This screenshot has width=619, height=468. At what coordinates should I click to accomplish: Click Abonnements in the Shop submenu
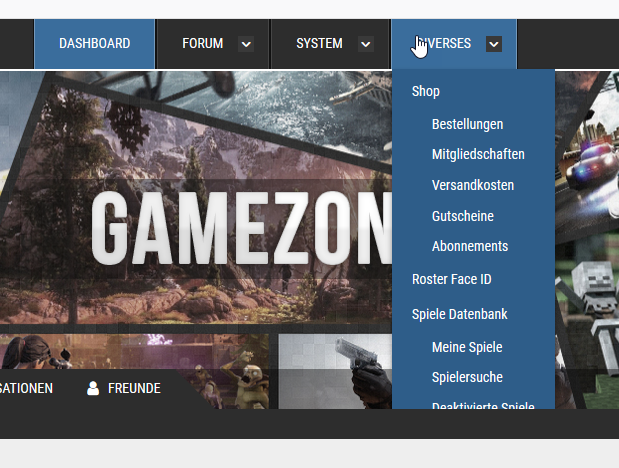[470, 246]
